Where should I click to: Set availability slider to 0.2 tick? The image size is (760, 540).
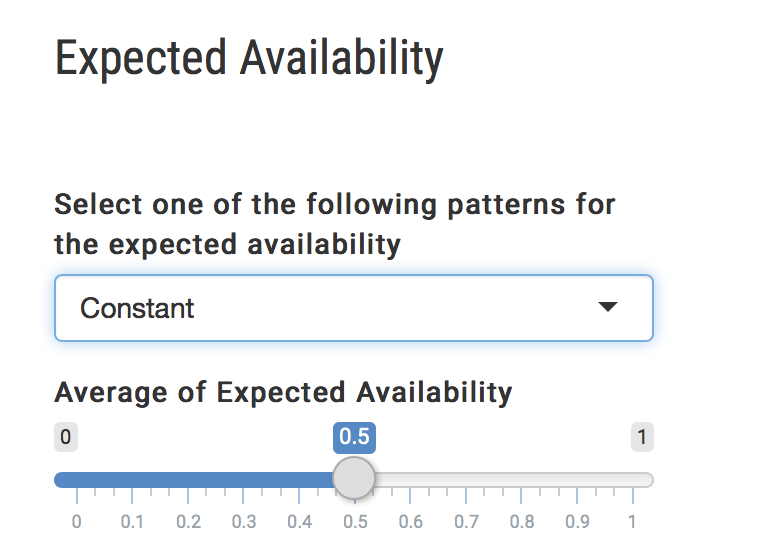click(188, 521)
